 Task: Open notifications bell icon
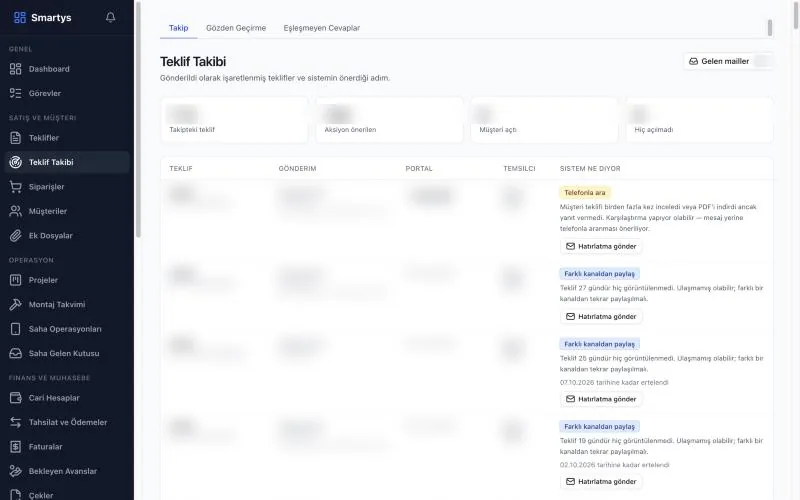coord(110,17)
